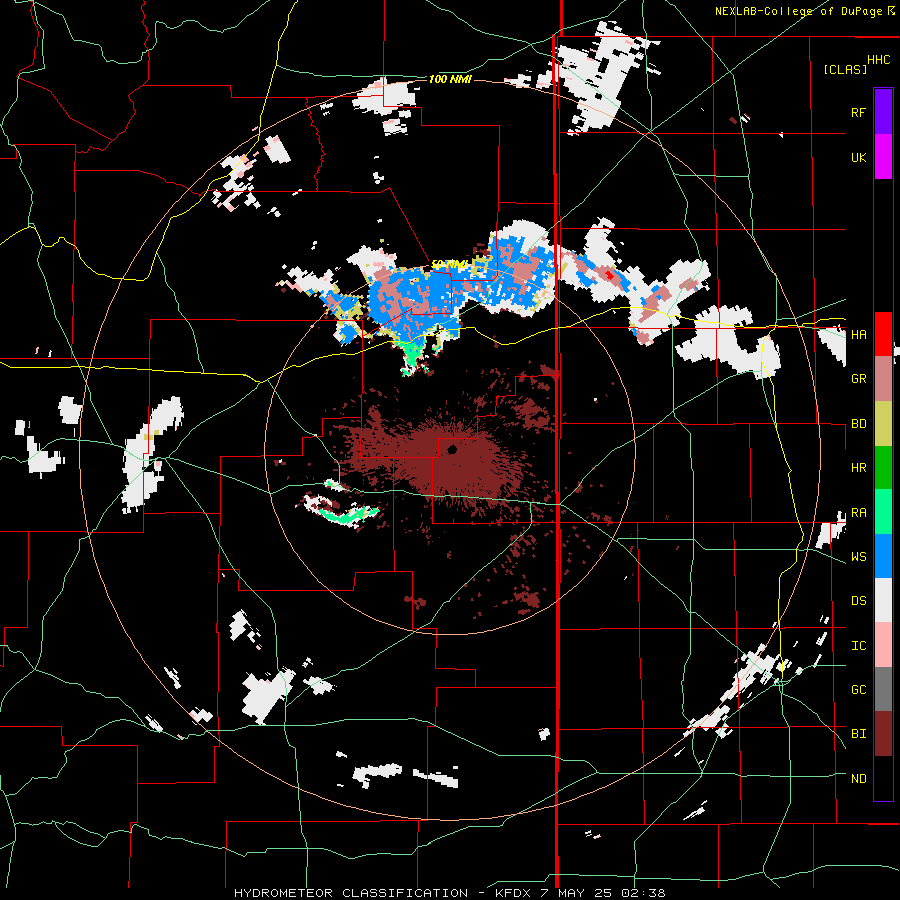Click the red hail pixel cluster
Screen dimensions: 900x900
(610, 276)
